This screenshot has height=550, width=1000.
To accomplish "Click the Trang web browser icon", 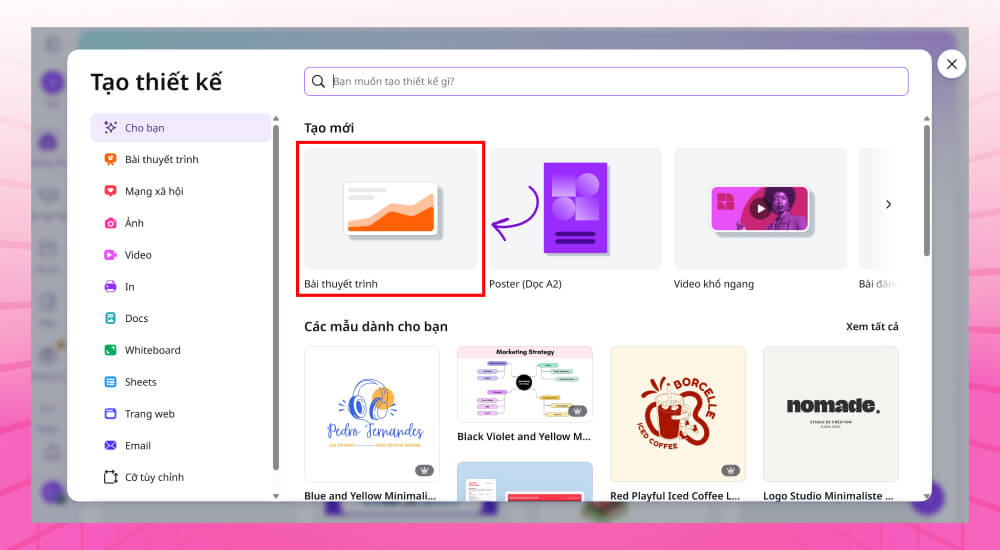I will point(110,413).
